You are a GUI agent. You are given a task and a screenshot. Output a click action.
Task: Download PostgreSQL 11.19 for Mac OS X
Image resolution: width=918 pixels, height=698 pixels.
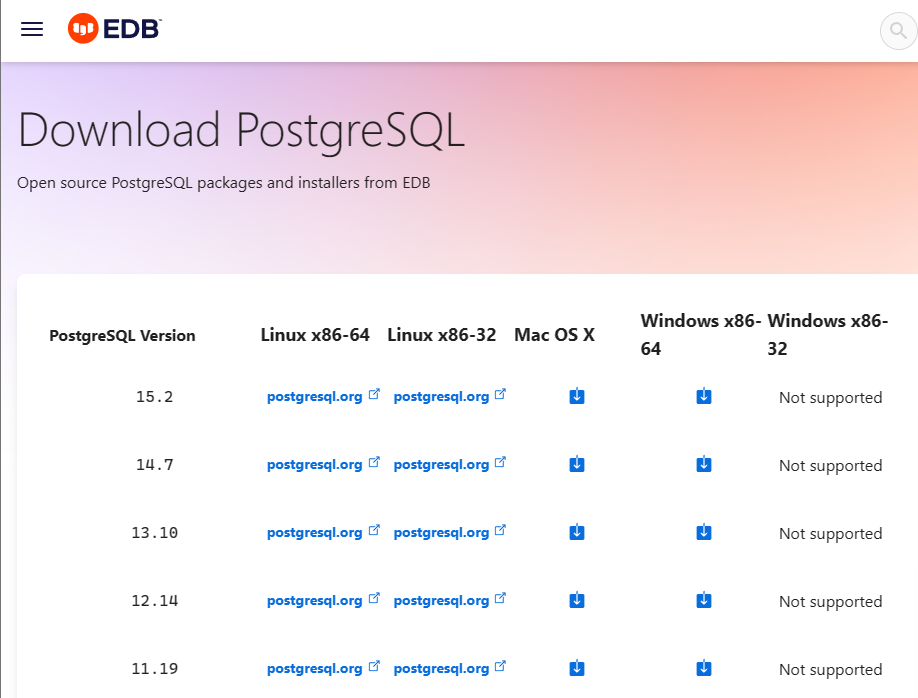click(577, 668)
